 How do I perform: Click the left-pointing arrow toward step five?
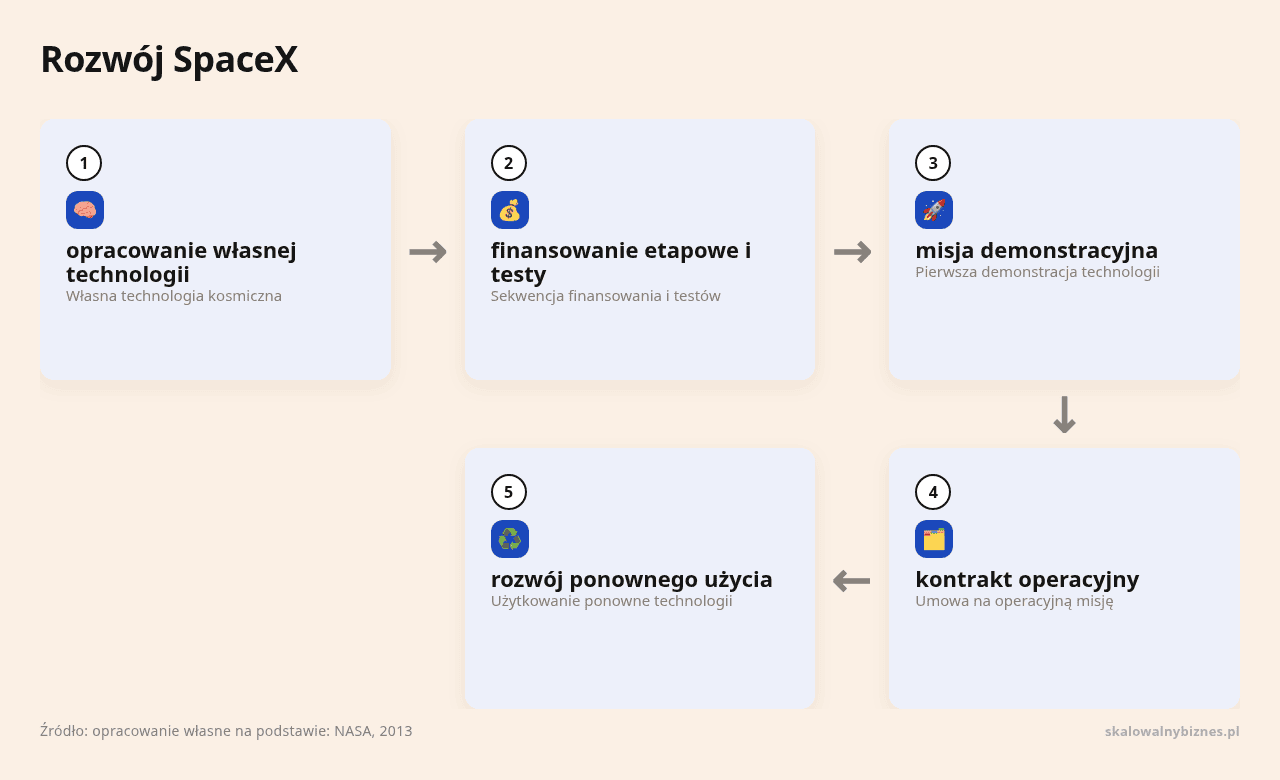click(x=852, y=580)
